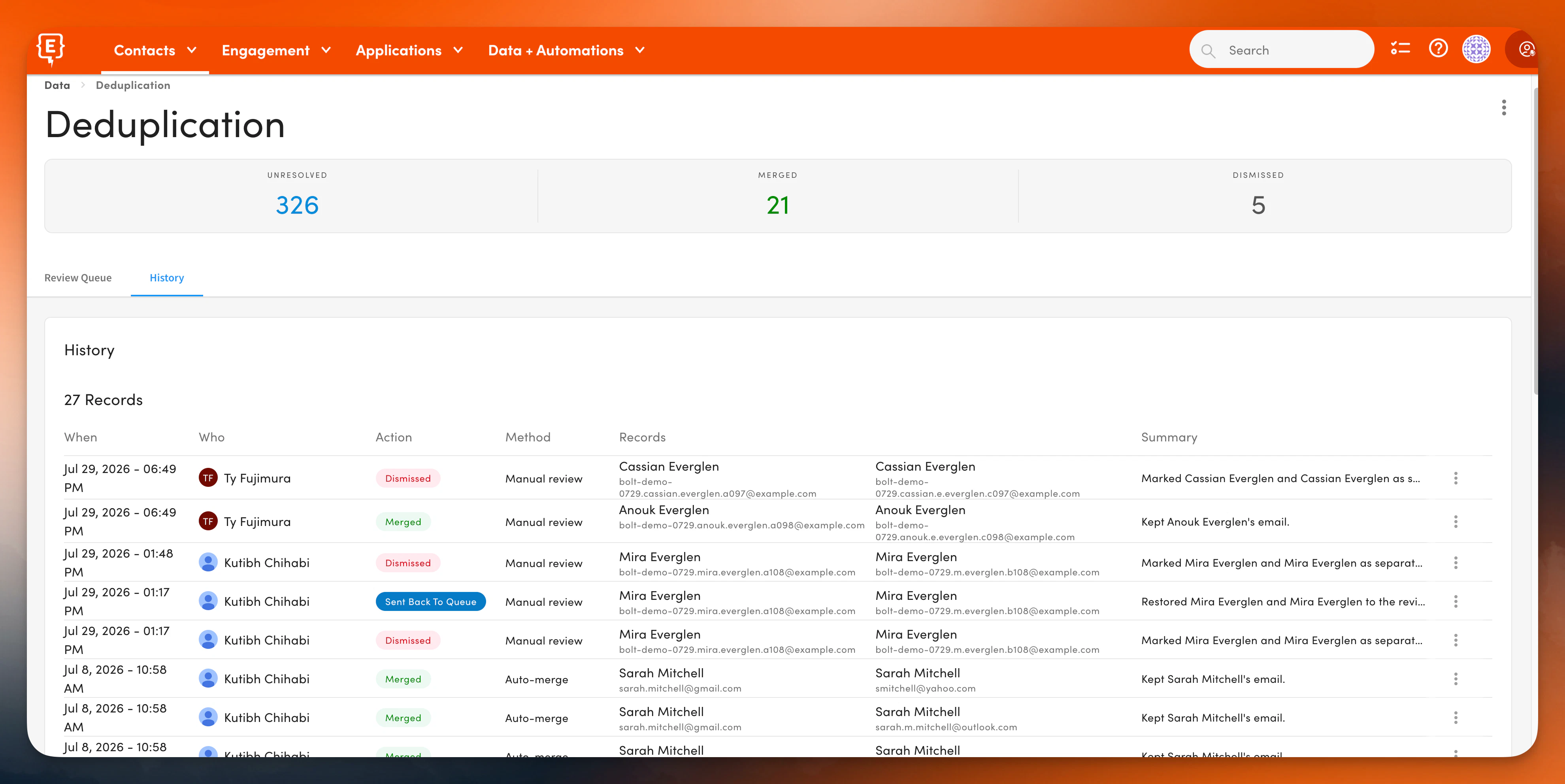Click Kutibh Chihabi's avatar in the Sent Back To Queue row
Image resolution: width=1565 pixels, height=784 pixels.
(x=208, y=601)
